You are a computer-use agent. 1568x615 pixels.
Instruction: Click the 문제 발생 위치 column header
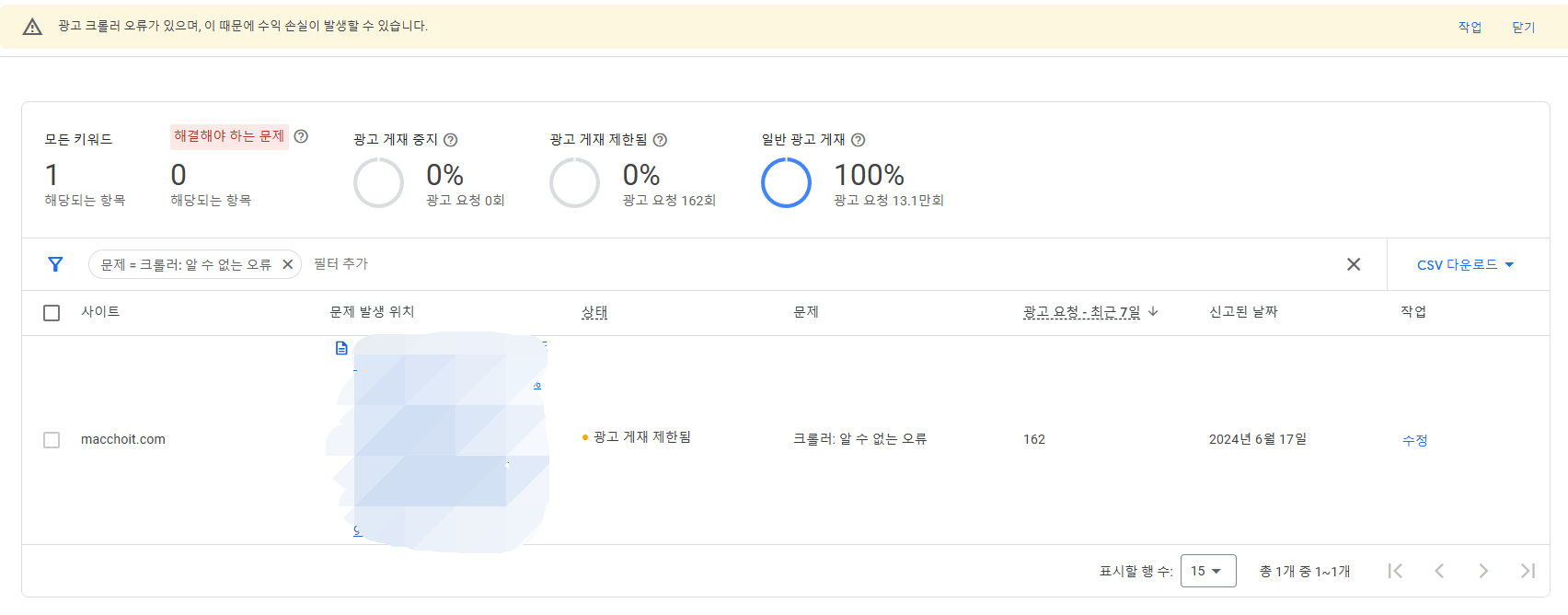pyautogui.click(x=372, y=312)
